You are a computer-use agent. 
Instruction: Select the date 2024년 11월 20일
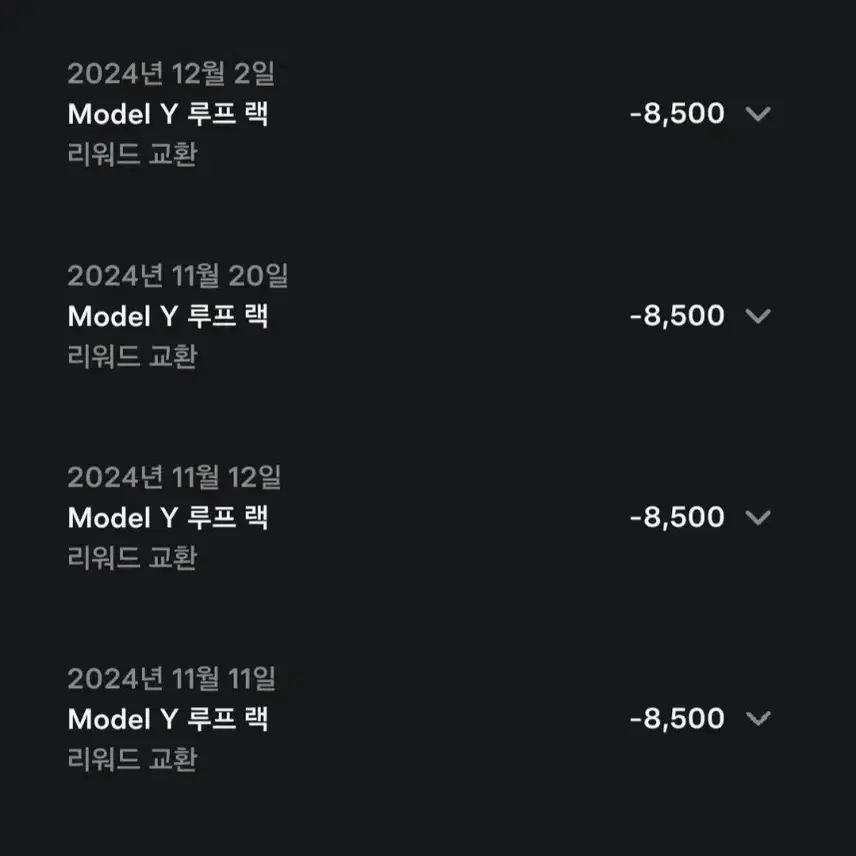coord(178,276)
